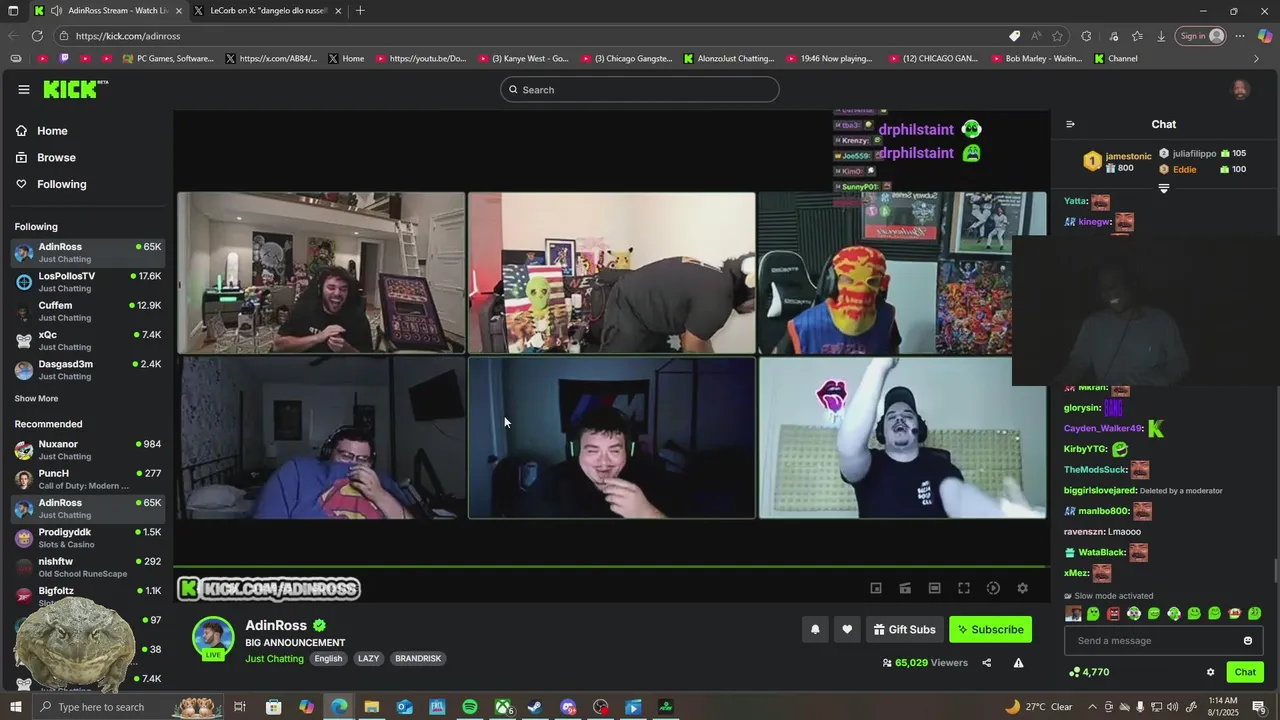Click the report warning triangle icon
Screen dimensions: 1280x720
point(1018,662)
